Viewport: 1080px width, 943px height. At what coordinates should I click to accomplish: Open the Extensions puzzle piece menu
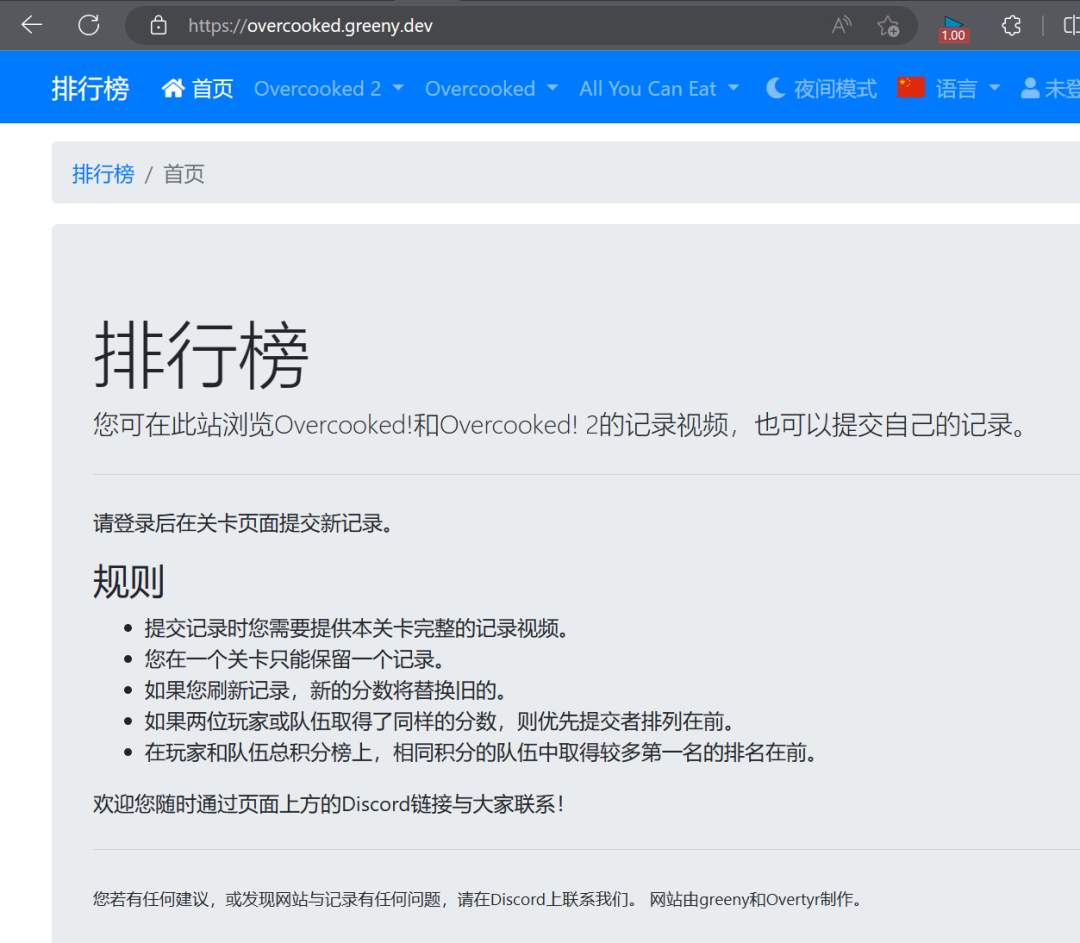coord(1012,26)
